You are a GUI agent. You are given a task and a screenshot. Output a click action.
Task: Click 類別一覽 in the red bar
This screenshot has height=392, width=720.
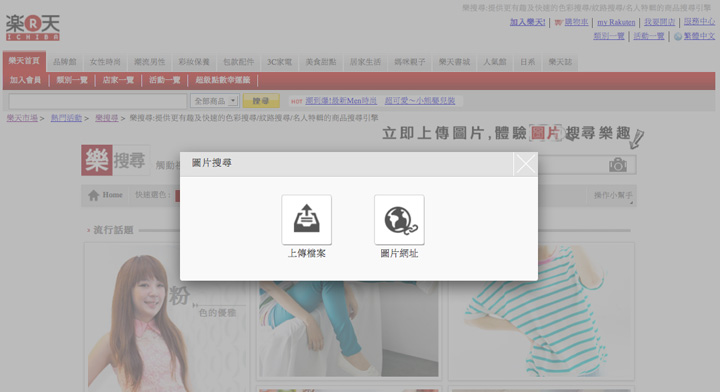[72, 80]
